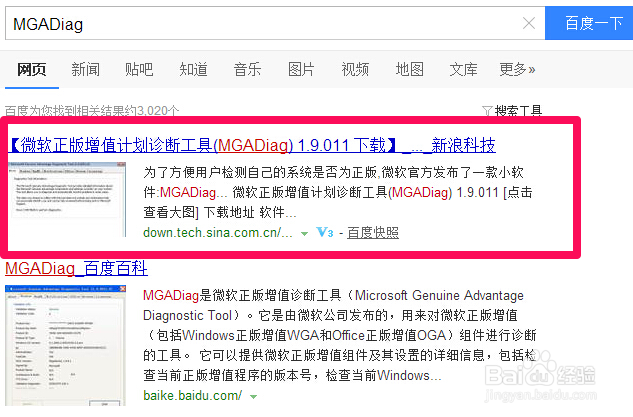Image resolution: width=633 pixels, height=417 pixels.
Task: Expand the 更多» menu
Action: point(517,69)
